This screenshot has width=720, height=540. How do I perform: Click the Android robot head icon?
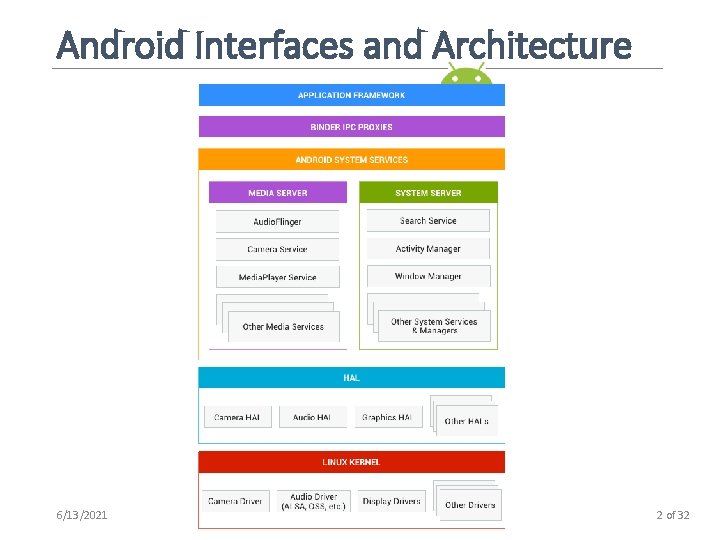[467, 73]
